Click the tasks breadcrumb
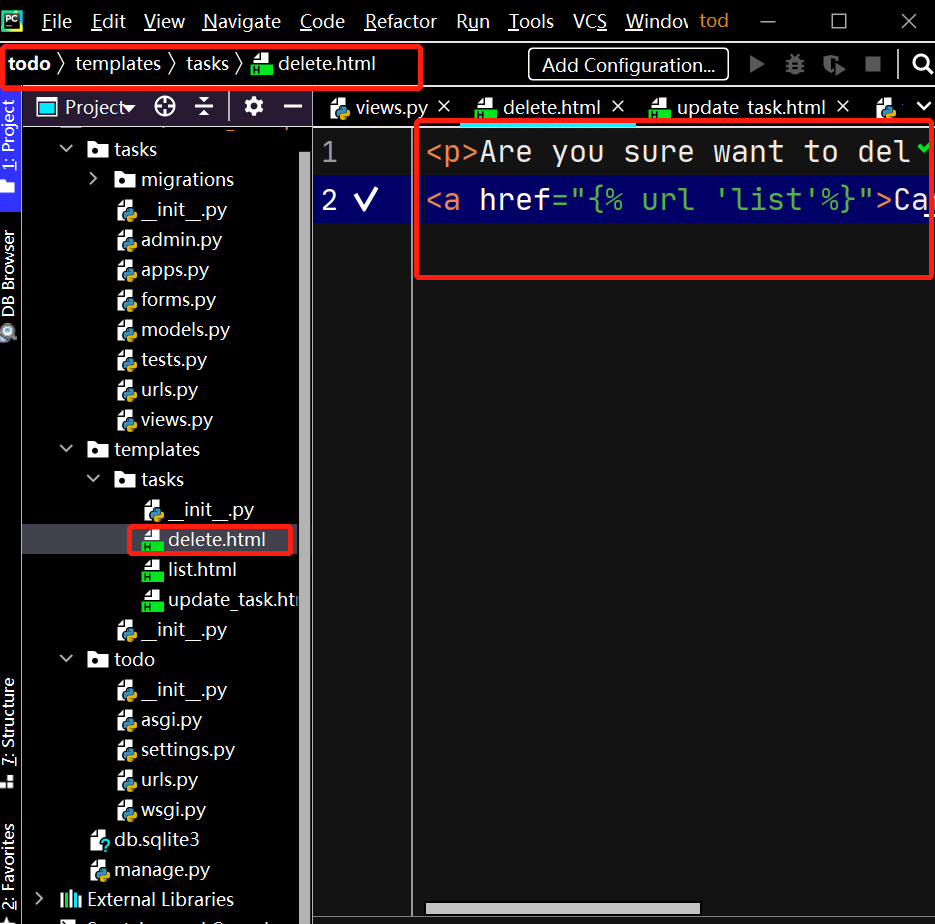Screen dimensions: 935x924 [x=208, y=63]
